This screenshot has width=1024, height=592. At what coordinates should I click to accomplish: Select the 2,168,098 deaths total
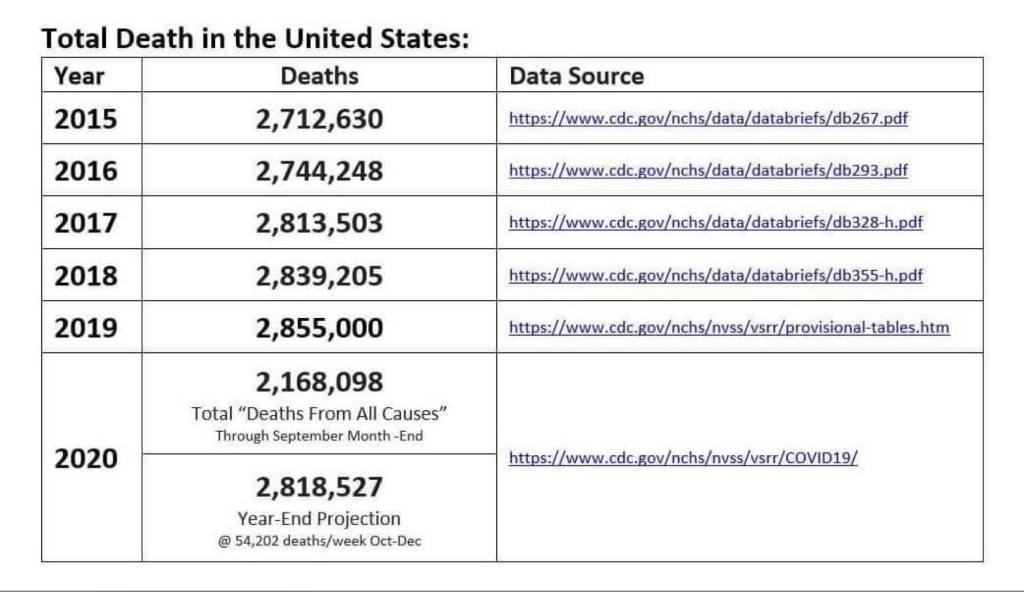(319, 382)
